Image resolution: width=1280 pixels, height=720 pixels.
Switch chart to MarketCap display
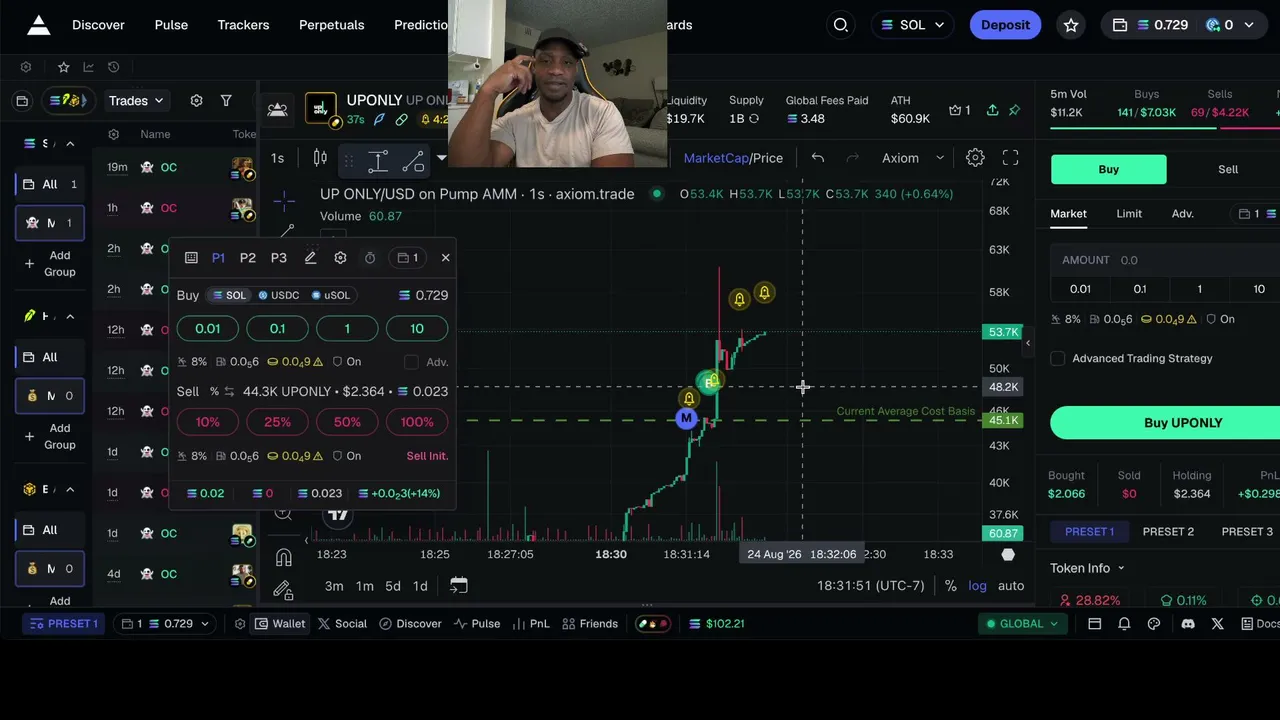(715, 158)
